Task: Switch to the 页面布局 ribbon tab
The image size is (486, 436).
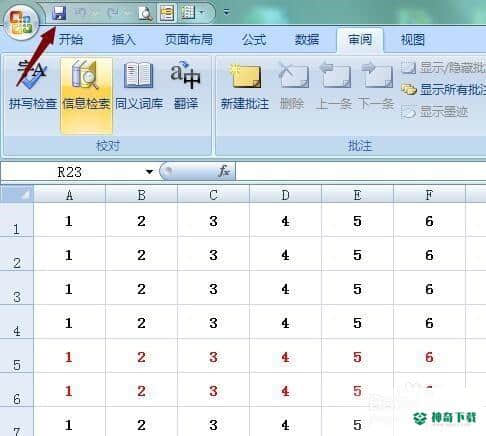Action: point(189,40)
